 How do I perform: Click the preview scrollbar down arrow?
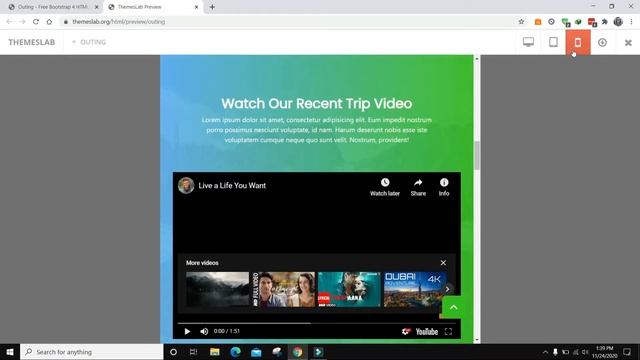[477, 340]
